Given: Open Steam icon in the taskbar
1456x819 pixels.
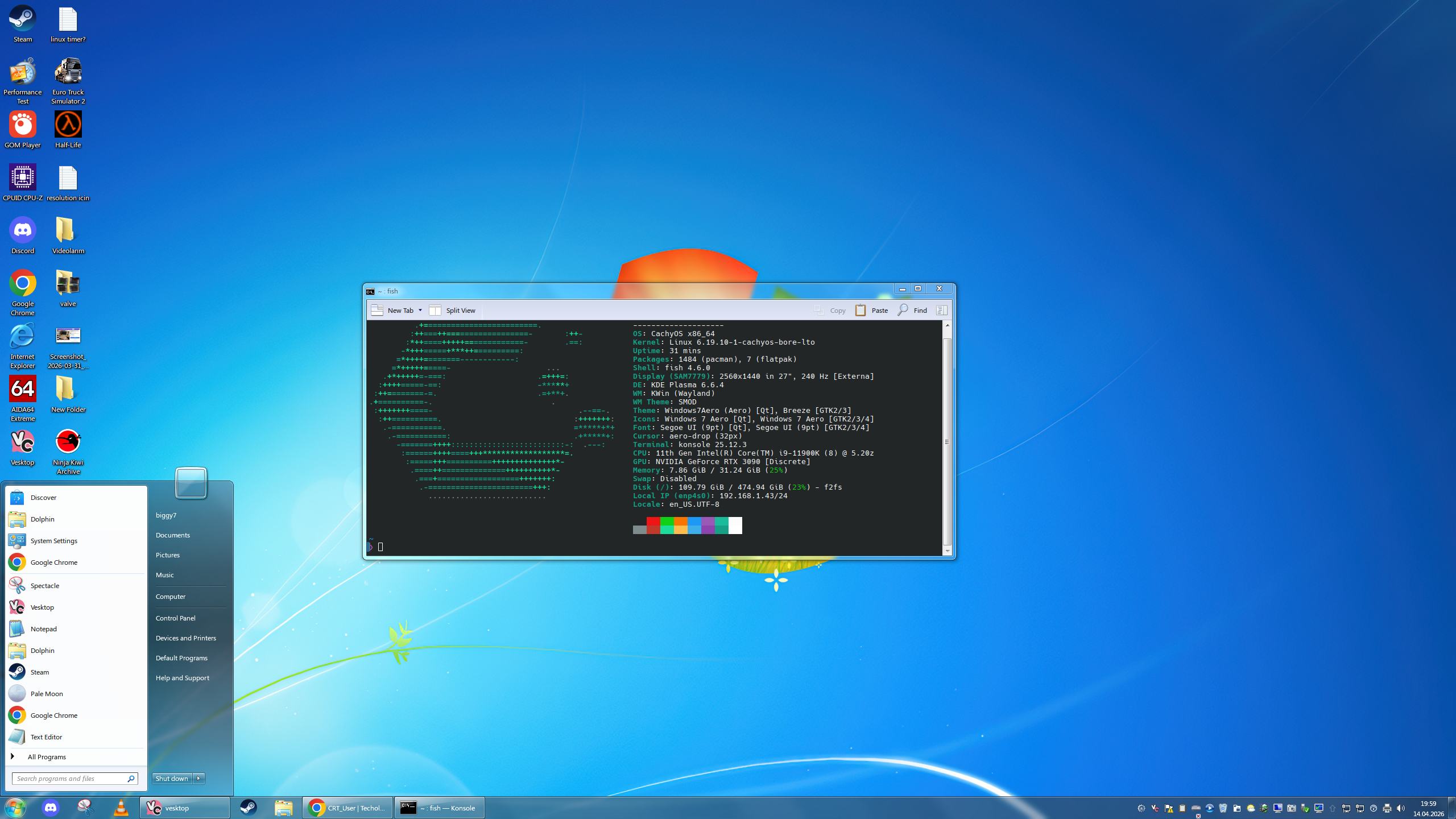Looking at the screenshot, I should pos(248,808).
